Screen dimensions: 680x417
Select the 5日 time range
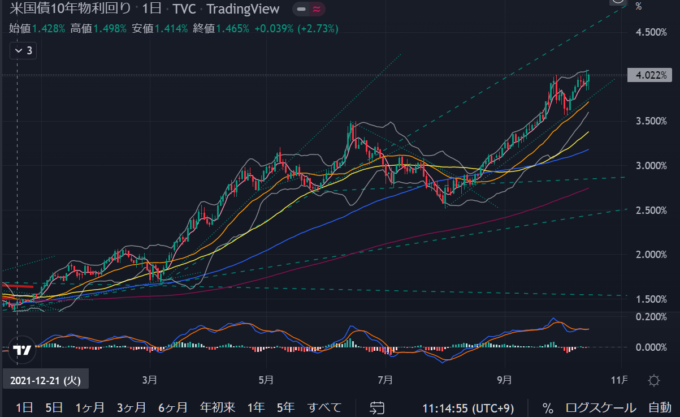(x=55, y=408)
